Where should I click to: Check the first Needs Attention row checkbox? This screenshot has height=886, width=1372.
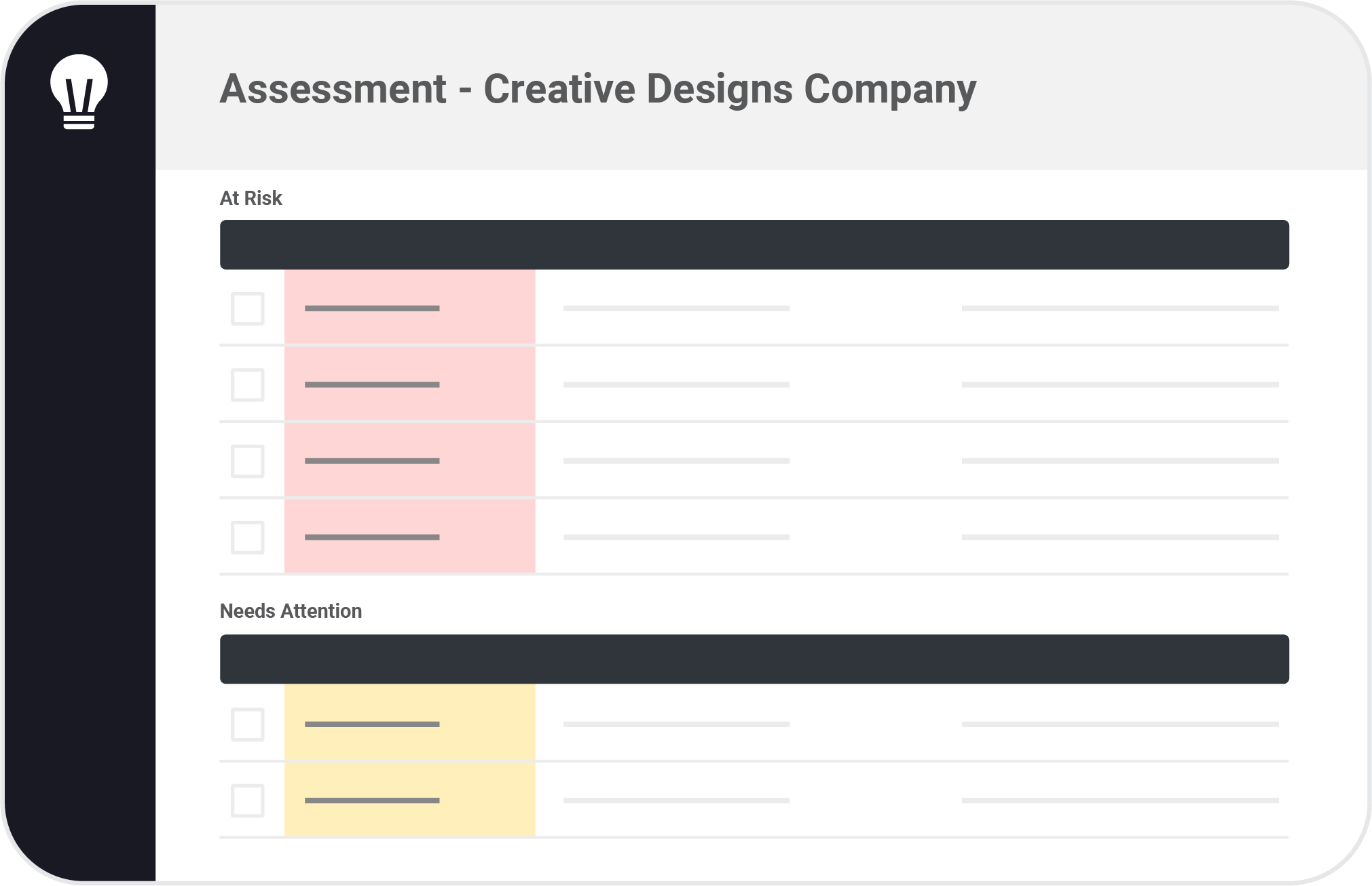click(x=247, y=724)
